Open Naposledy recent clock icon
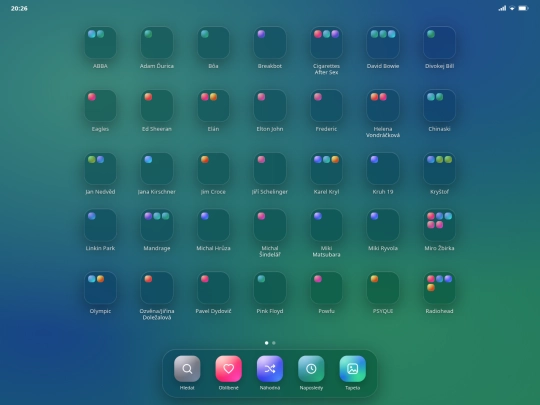The height and width of the screenshot is (405, 540). coord(311,369)
